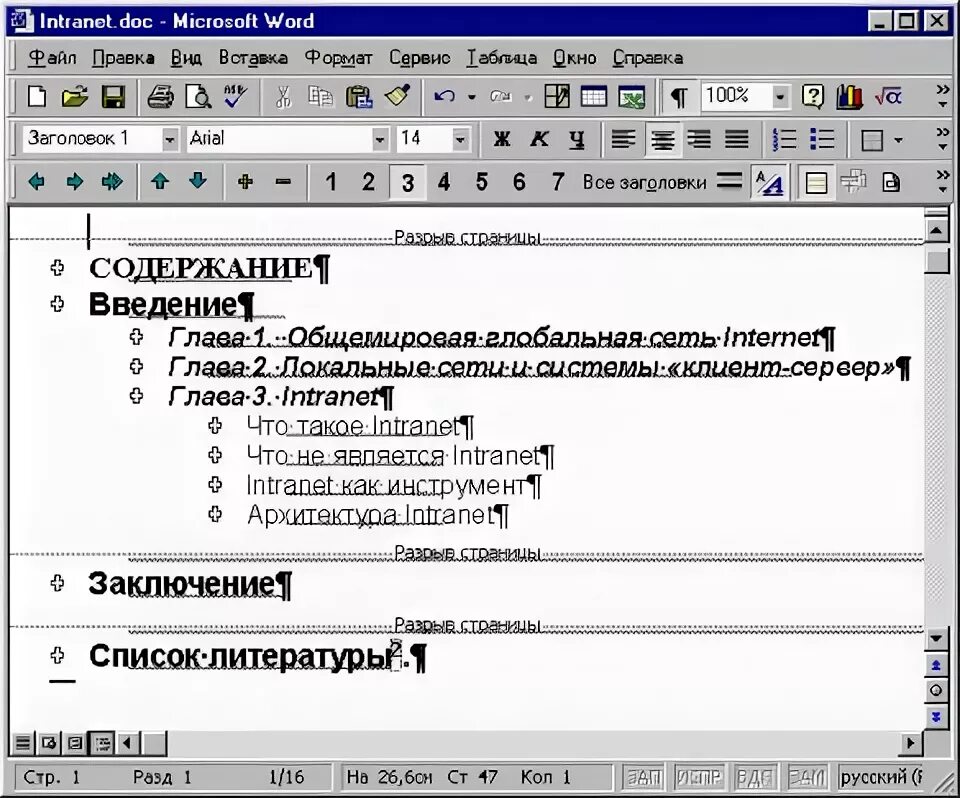Open the Arial font dropdown
Image resolution: width=960 pixels, height=798 pixels.
(x=380, y=140)
